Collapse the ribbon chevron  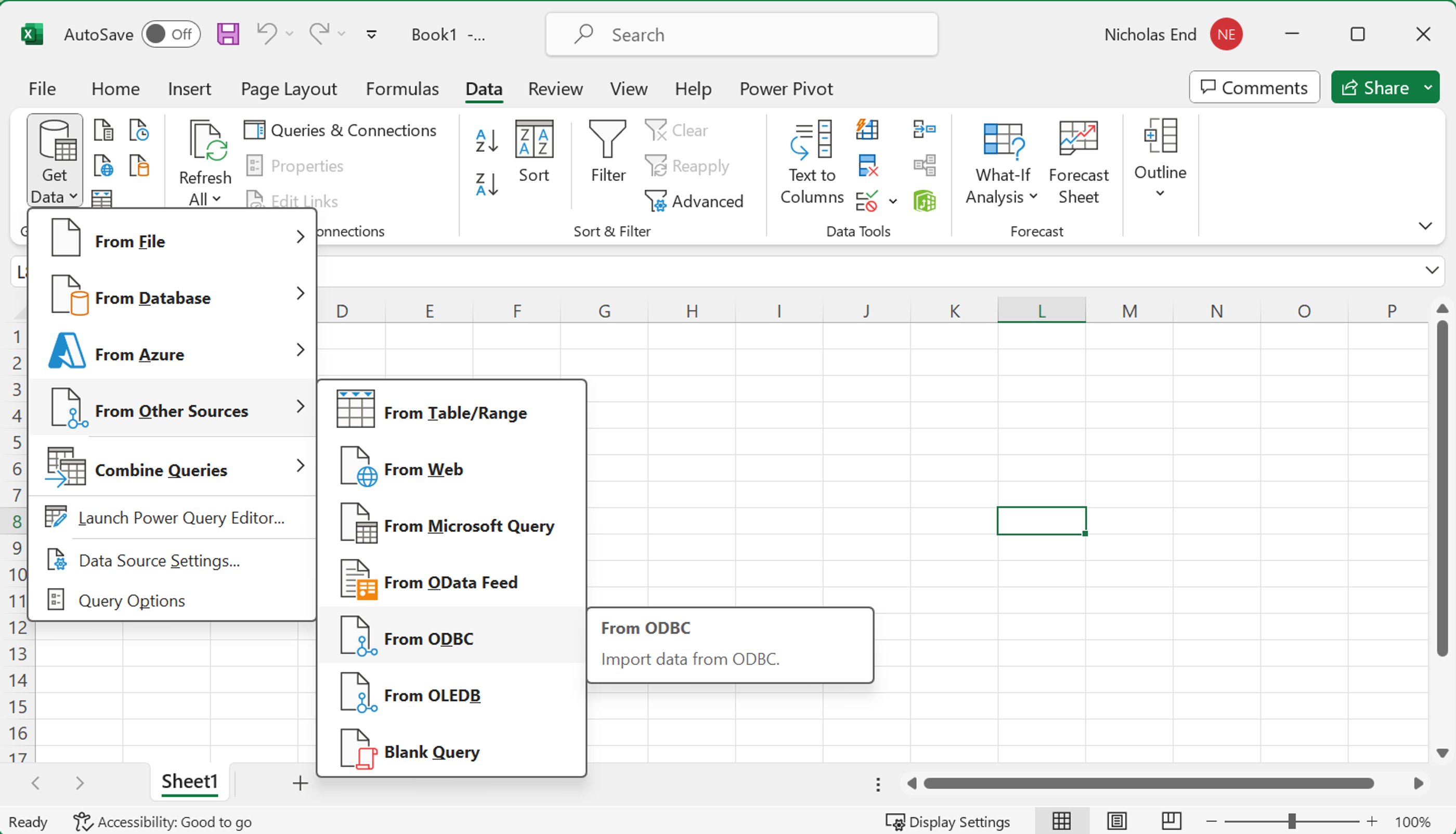[x=1425, y=226]
